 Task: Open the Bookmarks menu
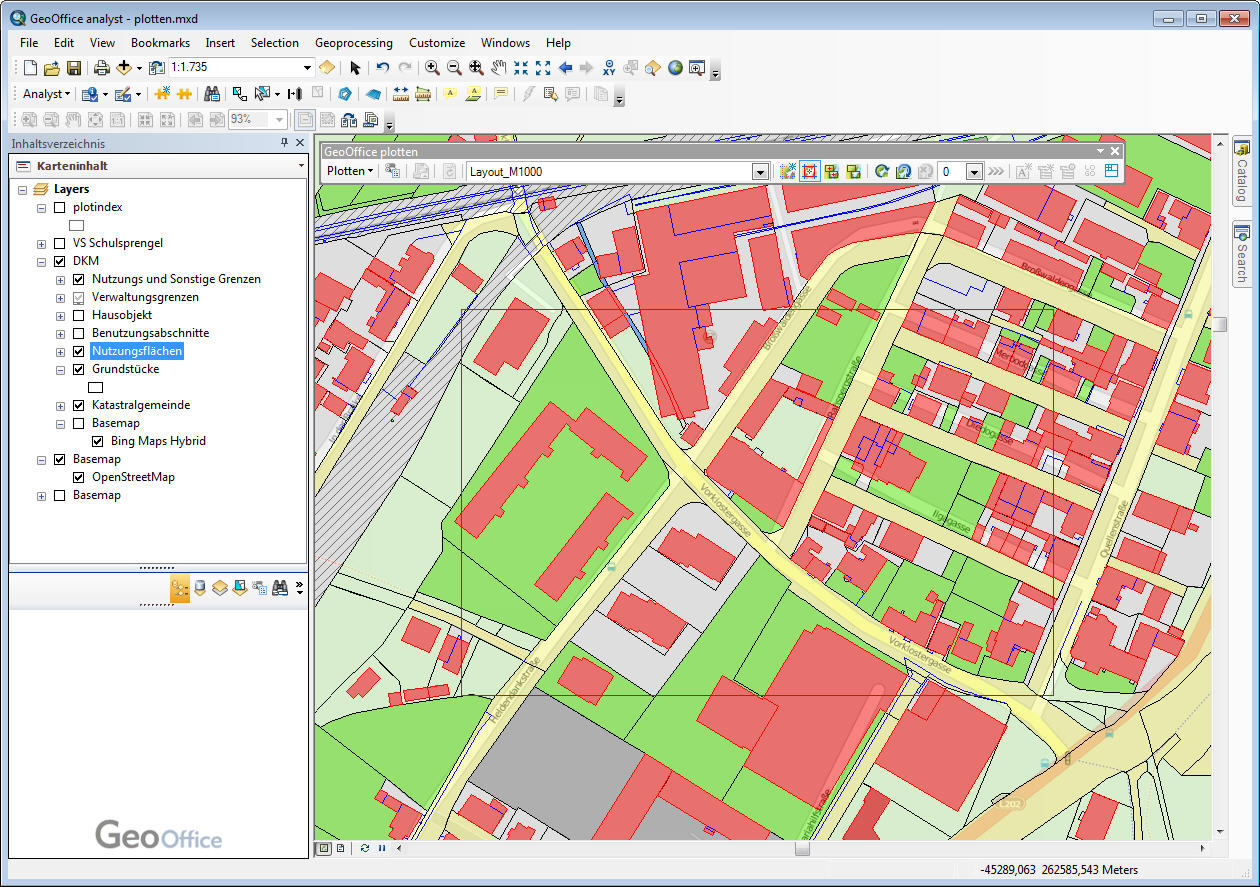click(x=160, y=43)
